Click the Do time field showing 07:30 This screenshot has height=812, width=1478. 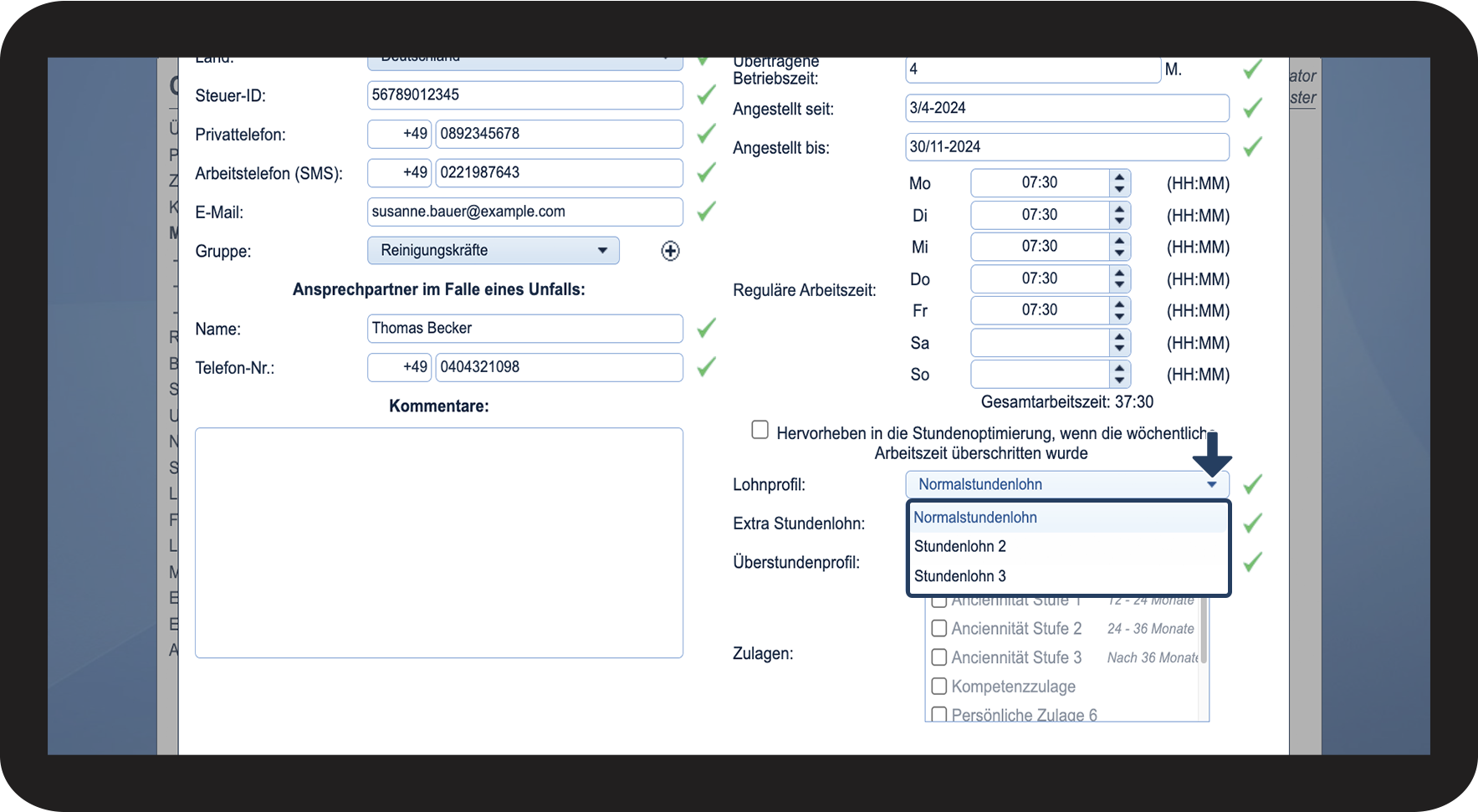tap(1041, 278)
